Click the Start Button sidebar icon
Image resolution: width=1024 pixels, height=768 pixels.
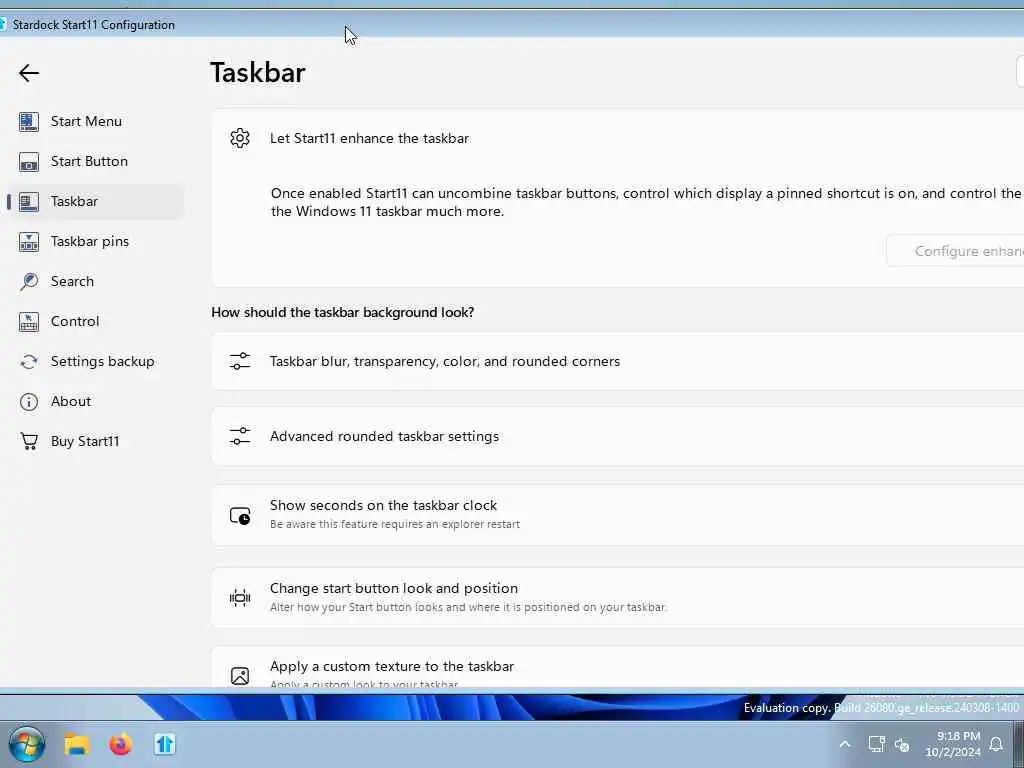(x=29, y=161)
